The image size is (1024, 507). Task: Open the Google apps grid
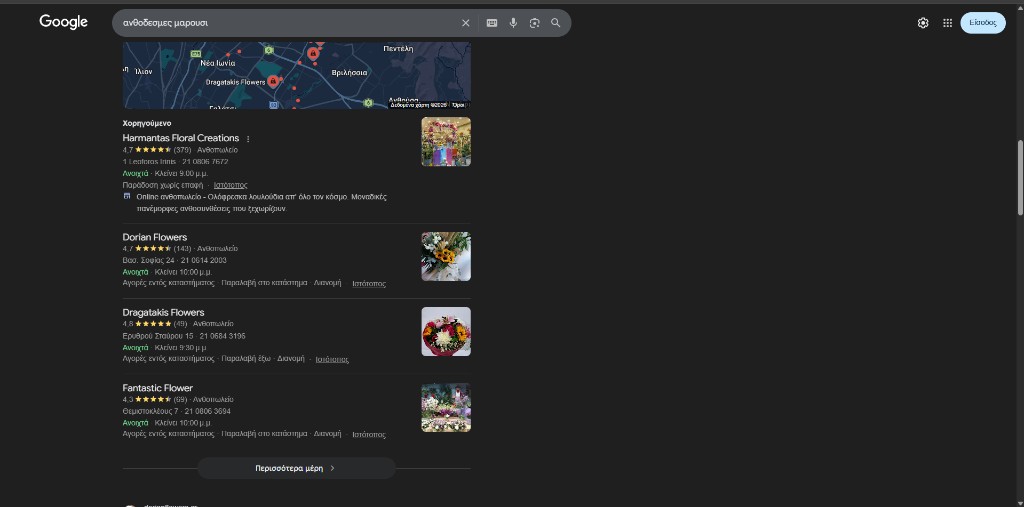coord(948,23)
